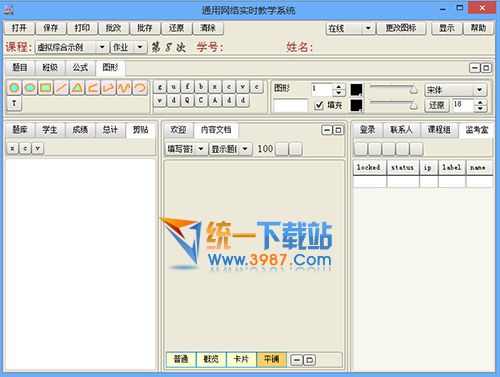The height and width of the screenshot is (377, 500).
Task: Select the triangle shape tool
Action: pos(77,88)
